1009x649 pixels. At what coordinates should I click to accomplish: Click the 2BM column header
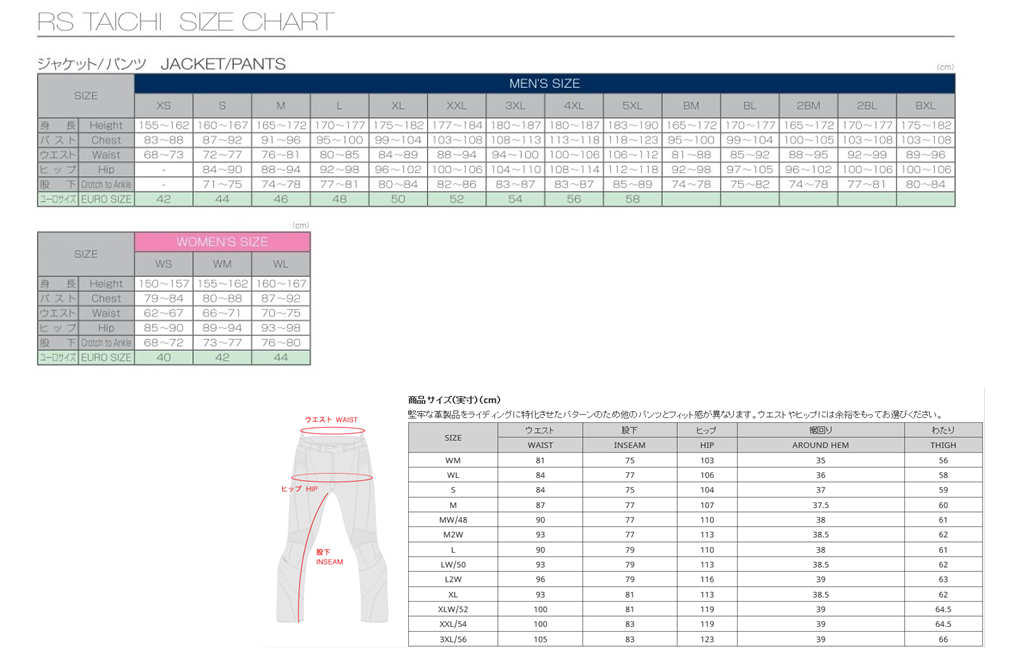tap(808, 105)
